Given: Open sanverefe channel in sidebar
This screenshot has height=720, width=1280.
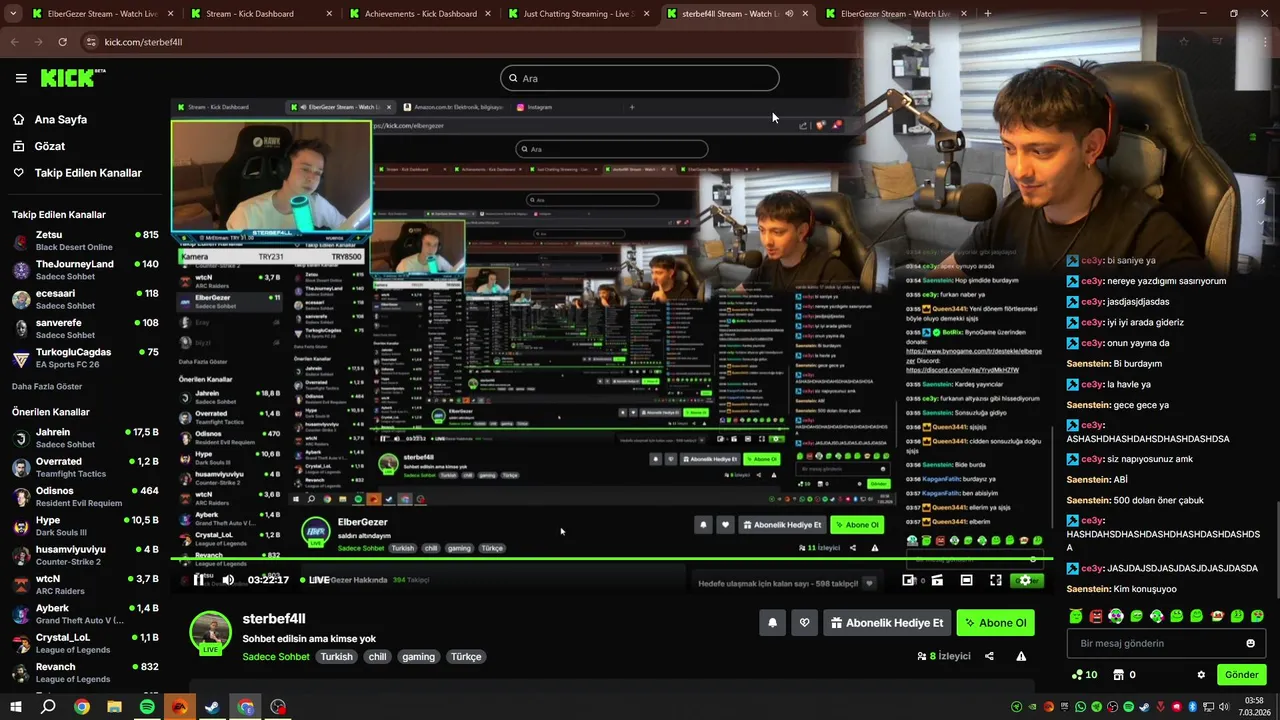Looking at the screenshot, I should (x=85, y=329).
